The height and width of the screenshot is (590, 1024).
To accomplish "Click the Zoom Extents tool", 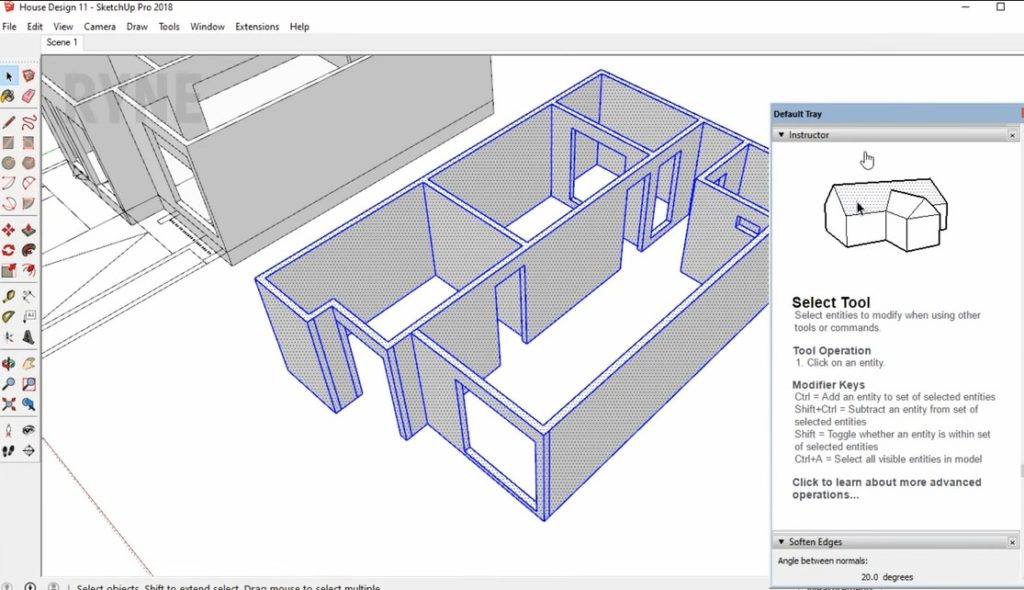I will [8, 404].
